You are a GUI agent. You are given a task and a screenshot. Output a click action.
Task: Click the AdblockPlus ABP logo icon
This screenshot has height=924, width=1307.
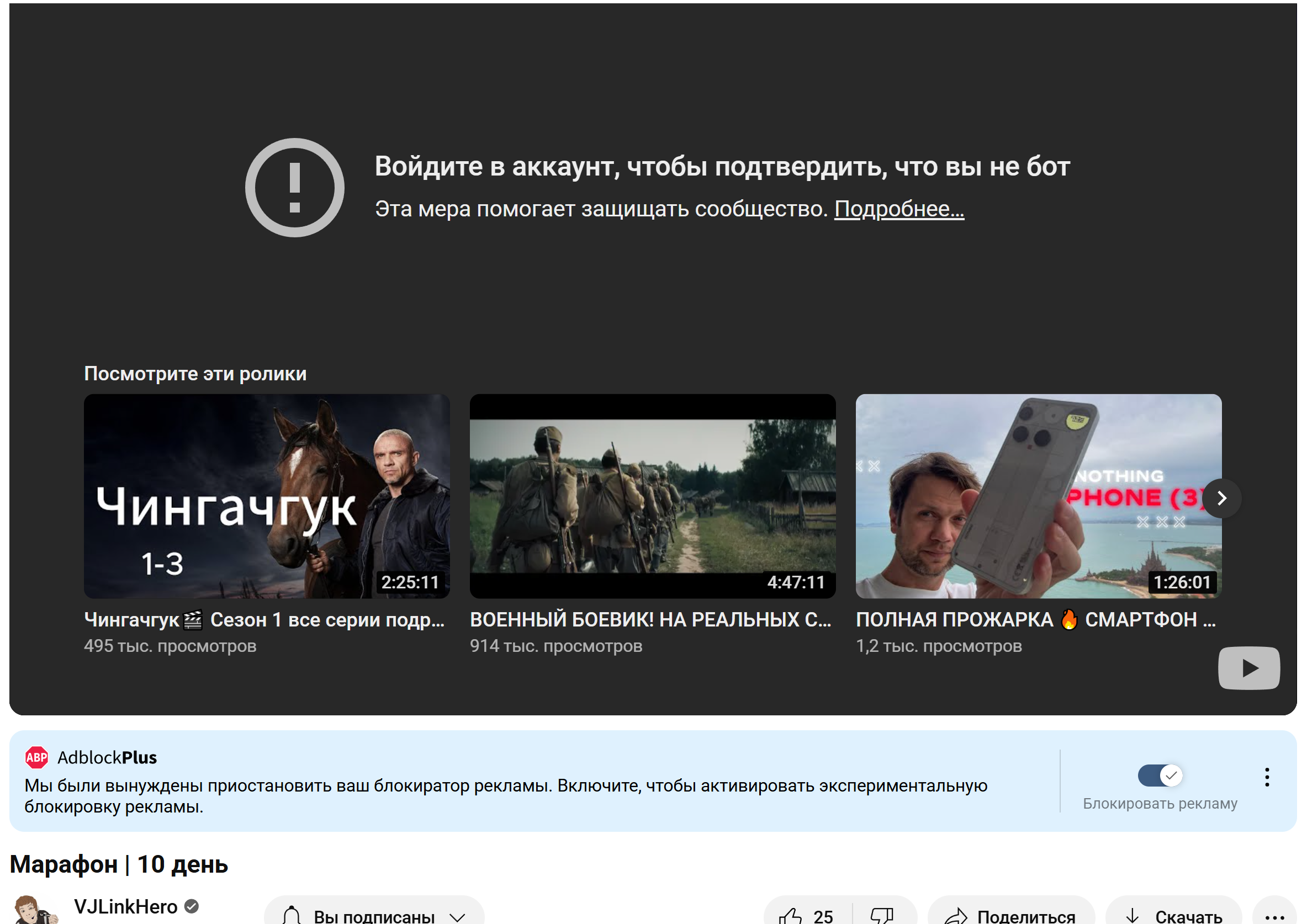pos(36,757)
